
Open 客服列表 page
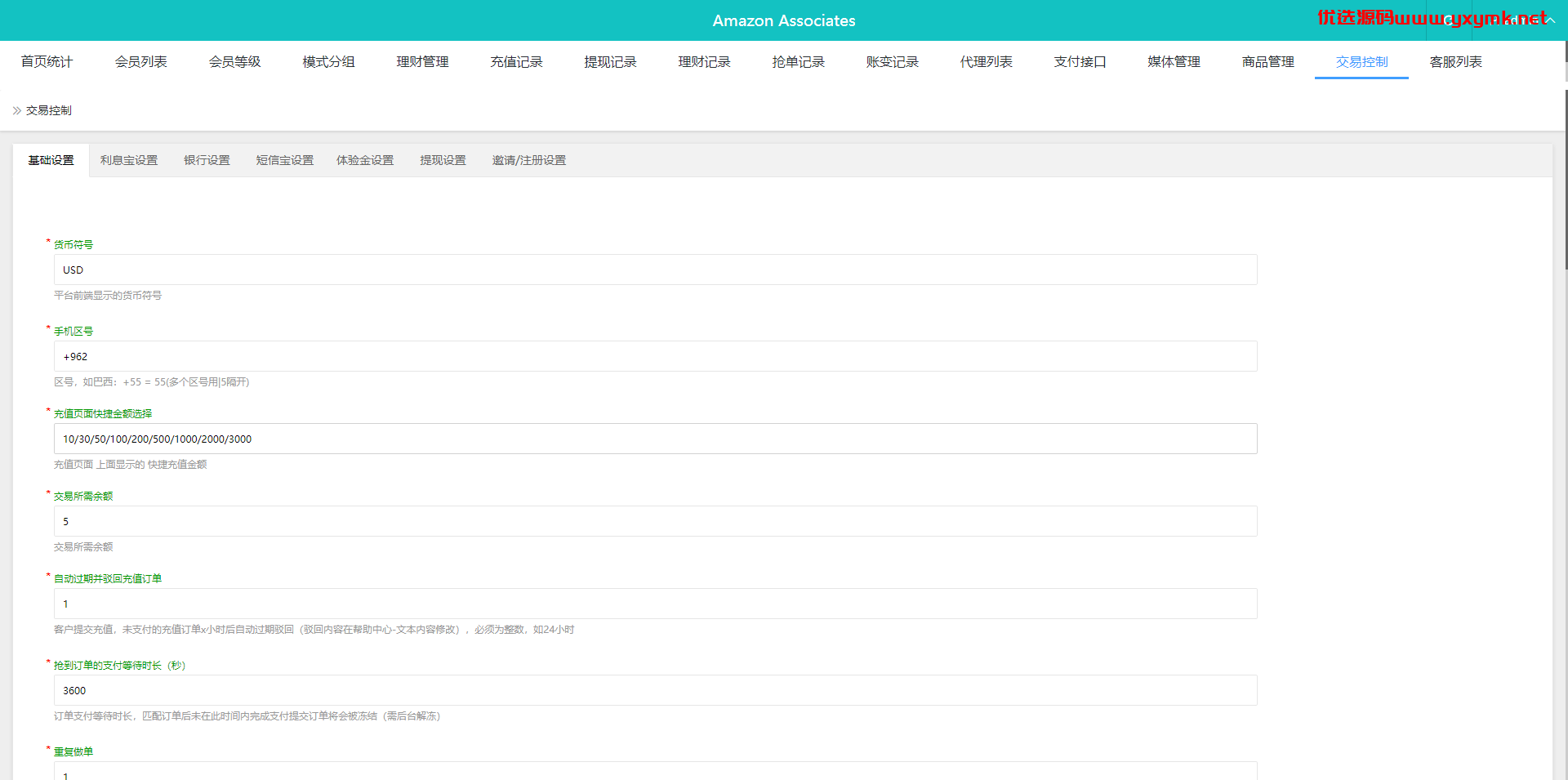(1455, 62)
